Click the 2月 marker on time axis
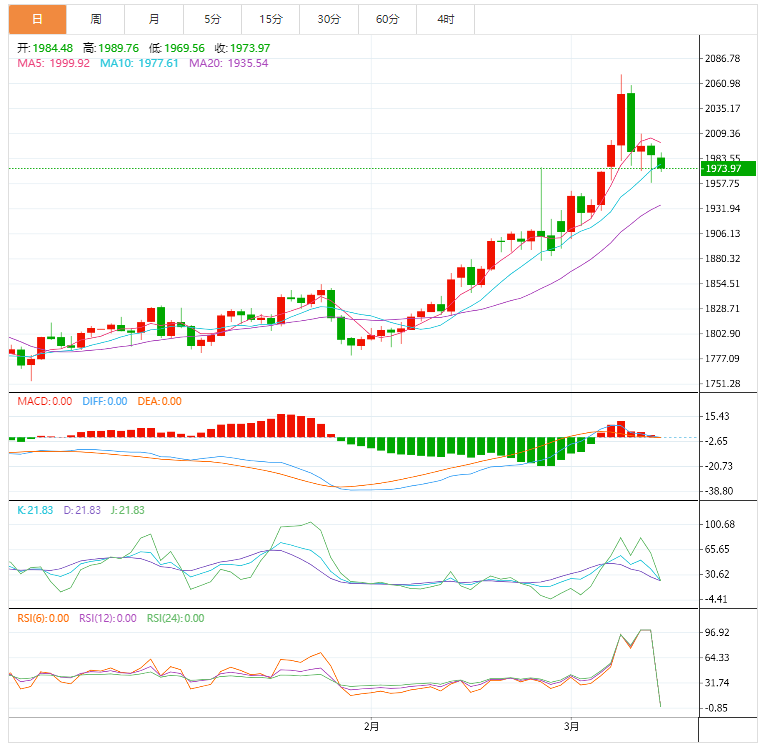 pyautogui.click(x=371, y=725)
